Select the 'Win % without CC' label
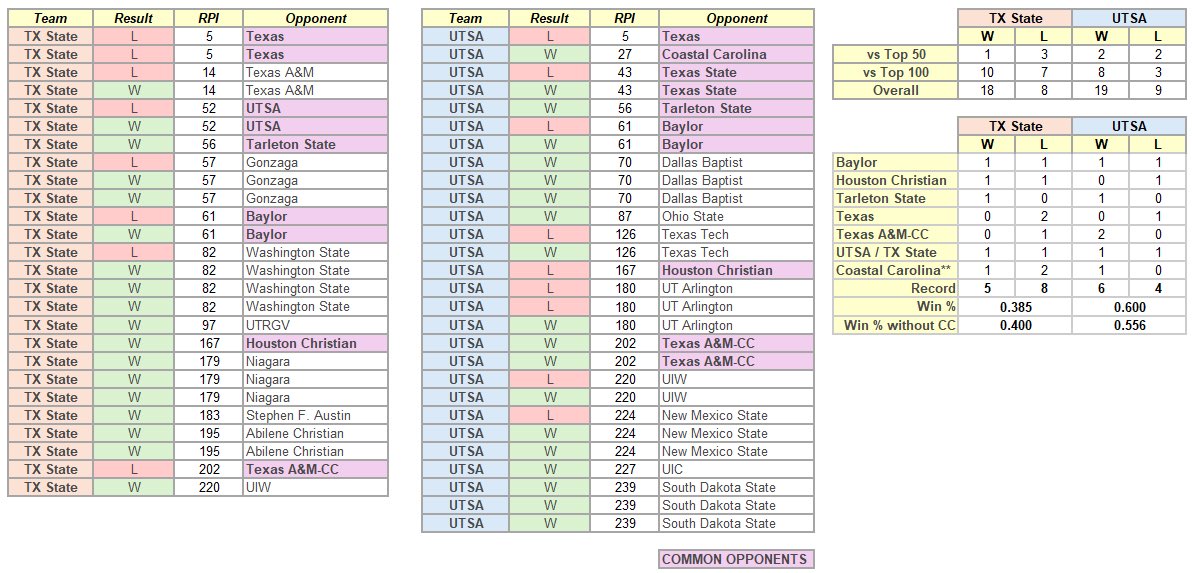 point(896,325)
